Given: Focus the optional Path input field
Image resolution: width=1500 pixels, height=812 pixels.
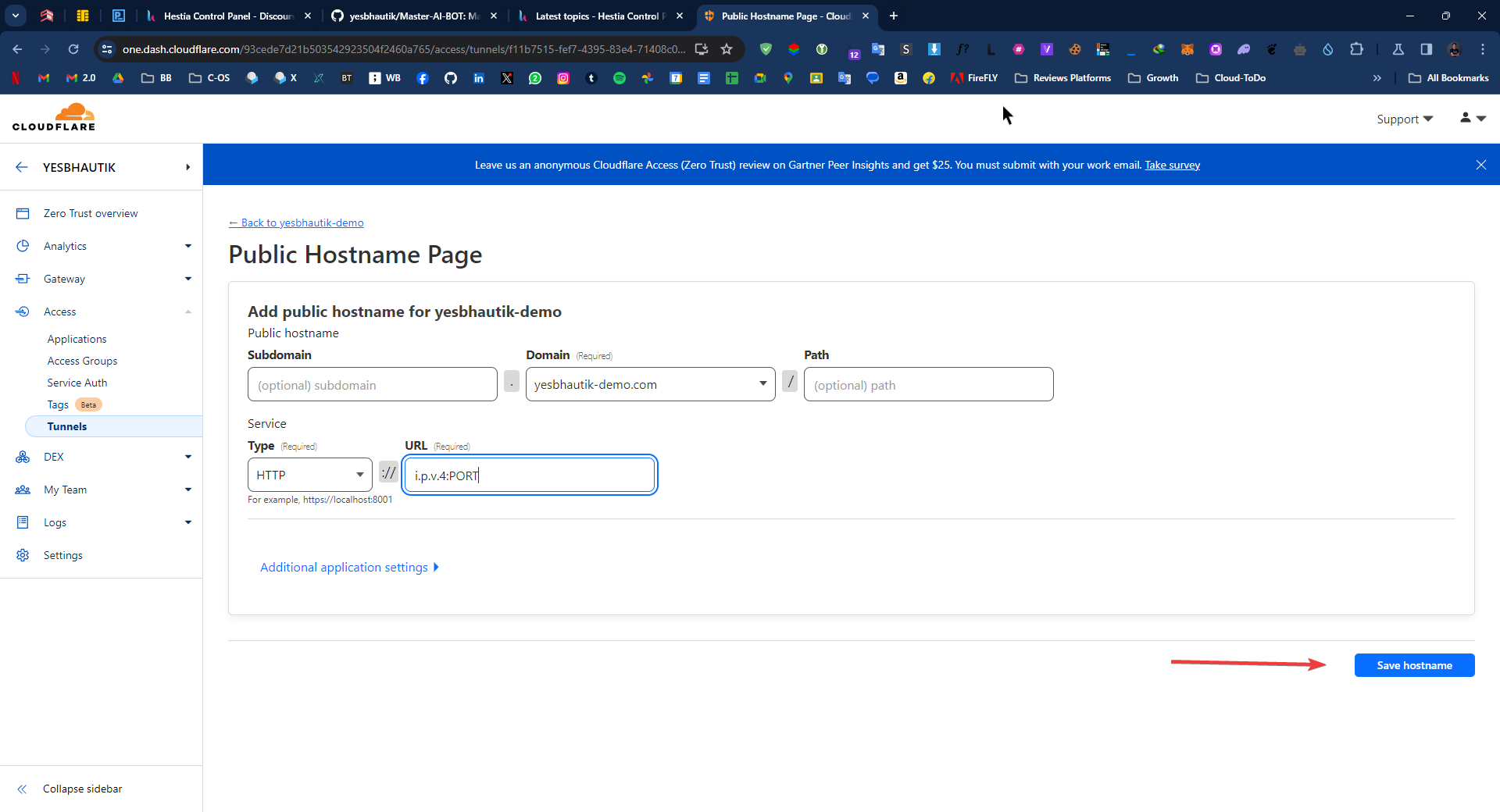Looking at the screenshot, I should click(929, 384).
